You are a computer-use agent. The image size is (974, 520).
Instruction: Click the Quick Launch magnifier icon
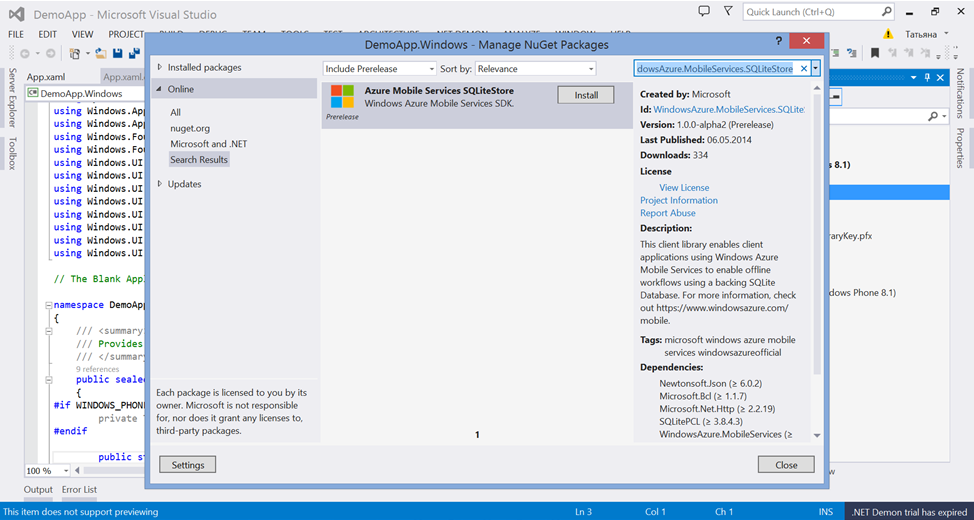coord(887,11)
